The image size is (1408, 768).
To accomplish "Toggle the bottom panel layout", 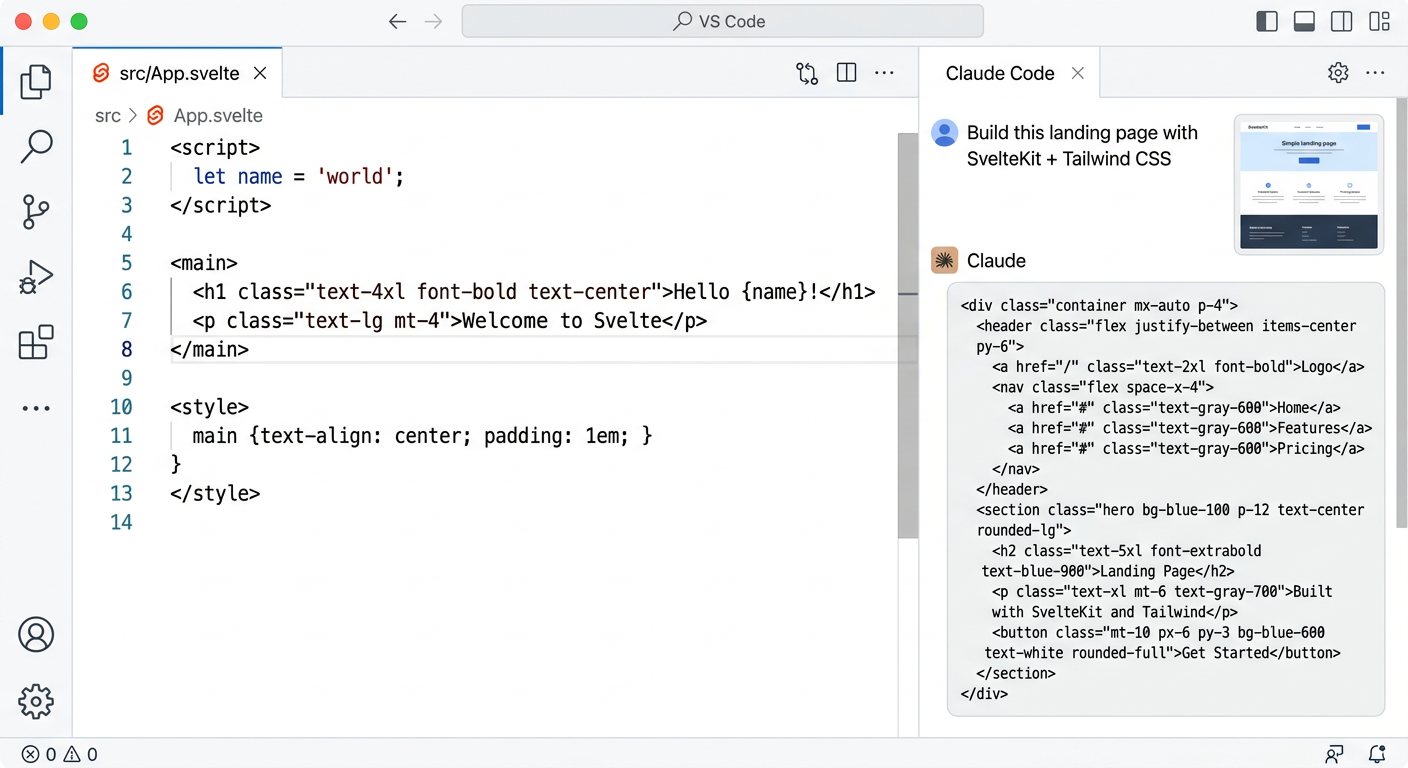I will (x=1304, y=21).
